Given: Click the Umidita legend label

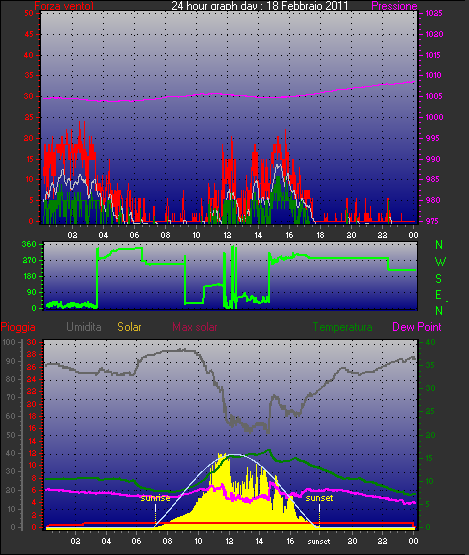Looking at the screenshot, I should pyautogui.click(x=84, y=327).
